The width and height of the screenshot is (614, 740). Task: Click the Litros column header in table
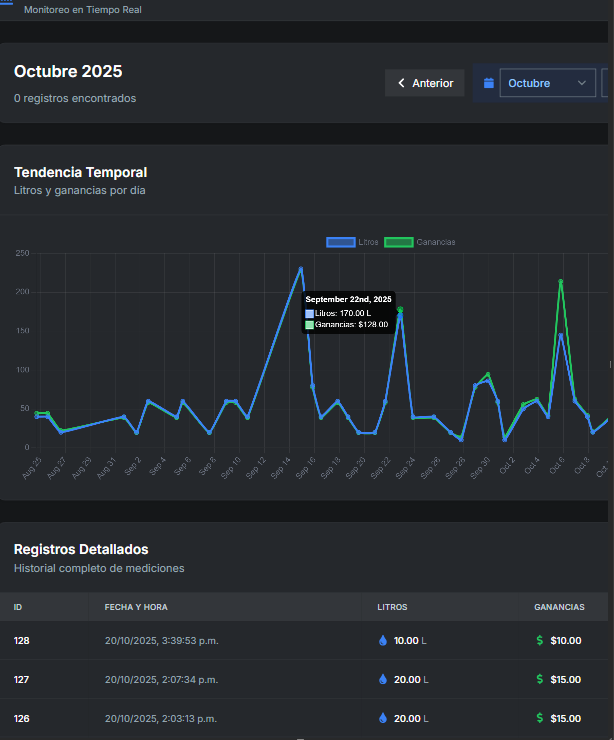[x=392, y=607]
